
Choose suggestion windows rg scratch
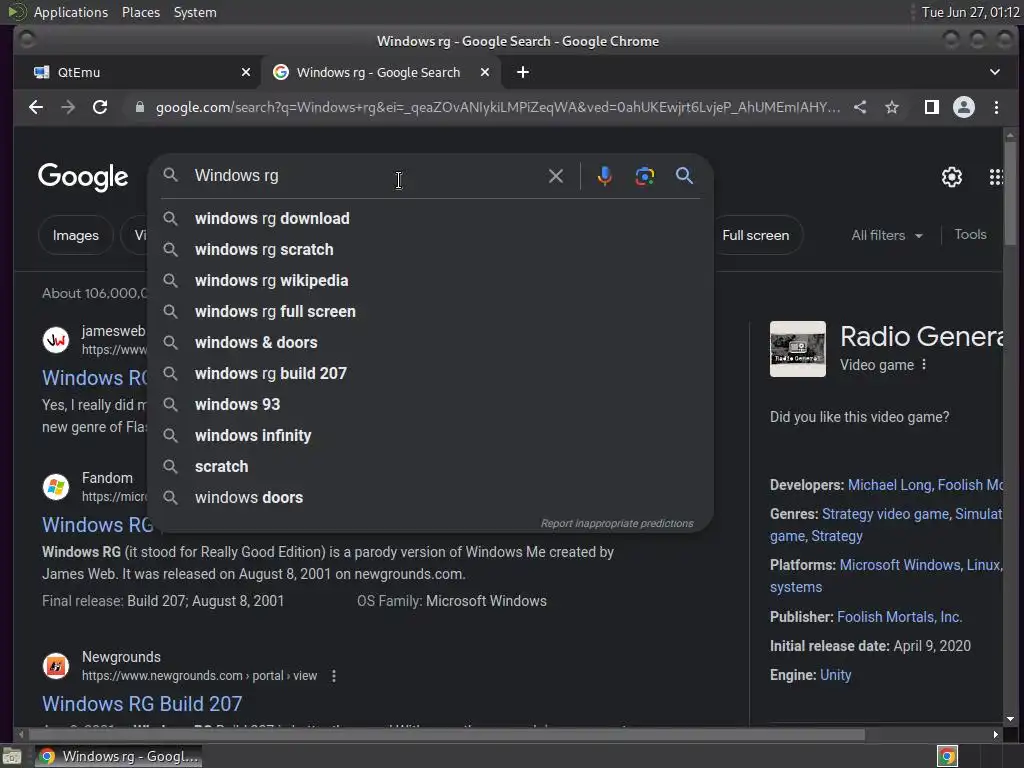pyautogui.click(x=430, y=249)
